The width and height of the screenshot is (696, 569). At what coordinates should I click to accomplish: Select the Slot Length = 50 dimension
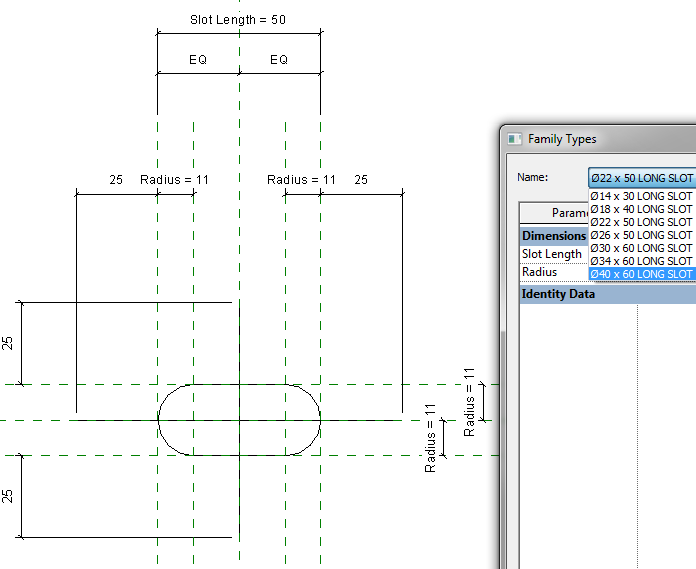(238, 20)
